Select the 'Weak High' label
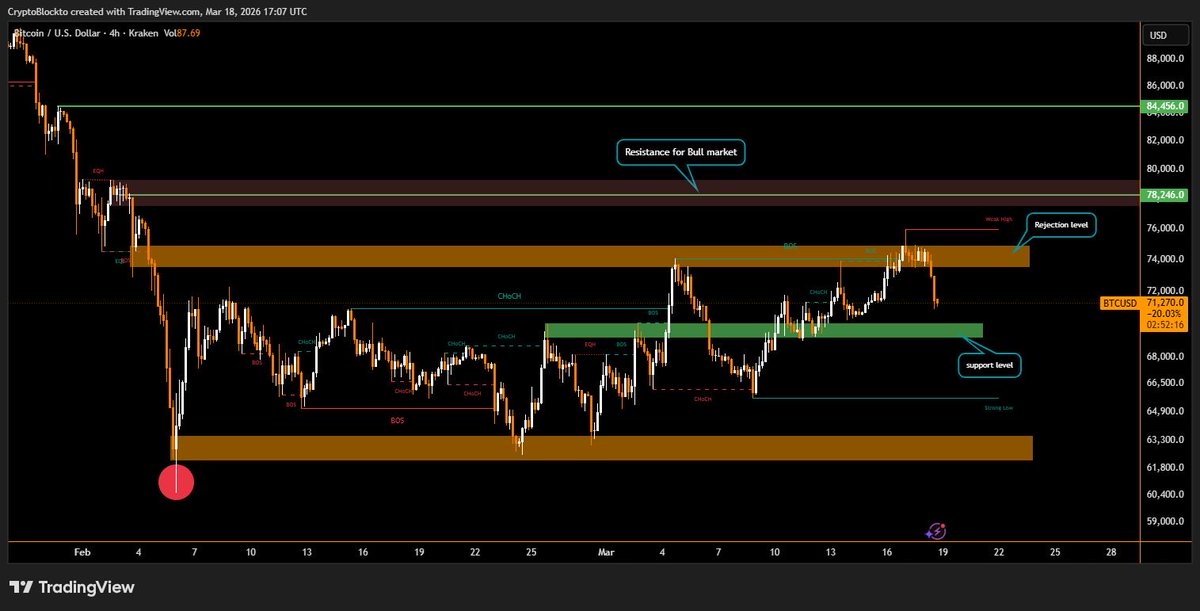This screenshot has width=1200, height=611. [x=999, y=218]
